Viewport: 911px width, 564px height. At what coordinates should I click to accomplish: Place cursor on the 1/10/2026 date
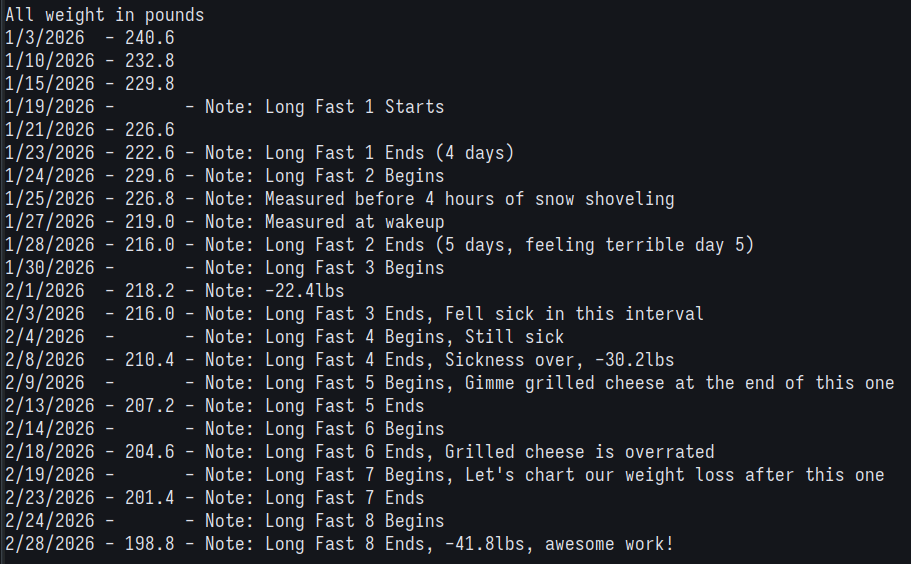50,61
